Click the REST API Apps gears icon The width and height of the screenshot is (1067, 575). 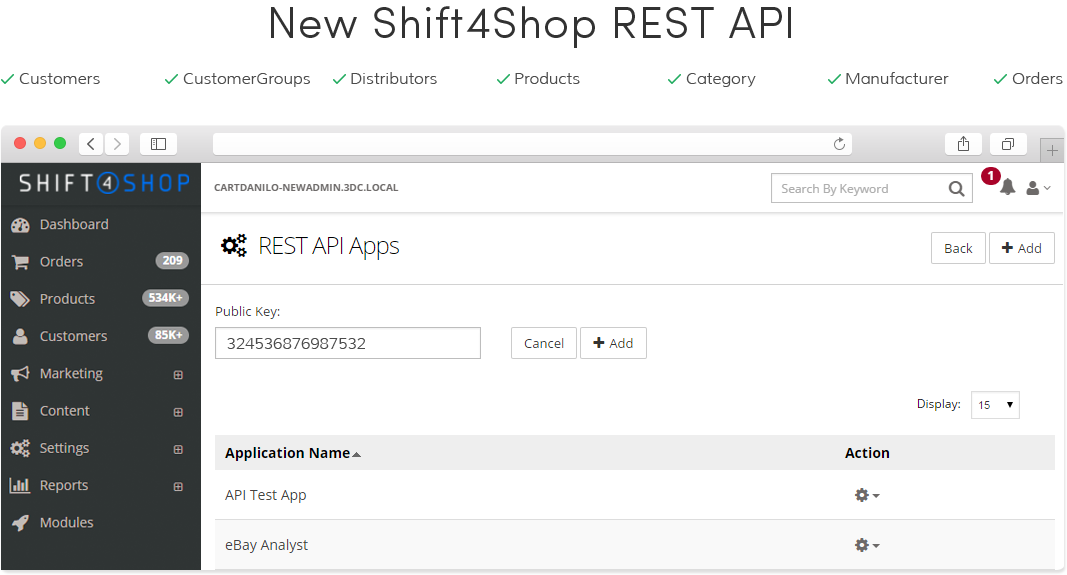[234, 246]
